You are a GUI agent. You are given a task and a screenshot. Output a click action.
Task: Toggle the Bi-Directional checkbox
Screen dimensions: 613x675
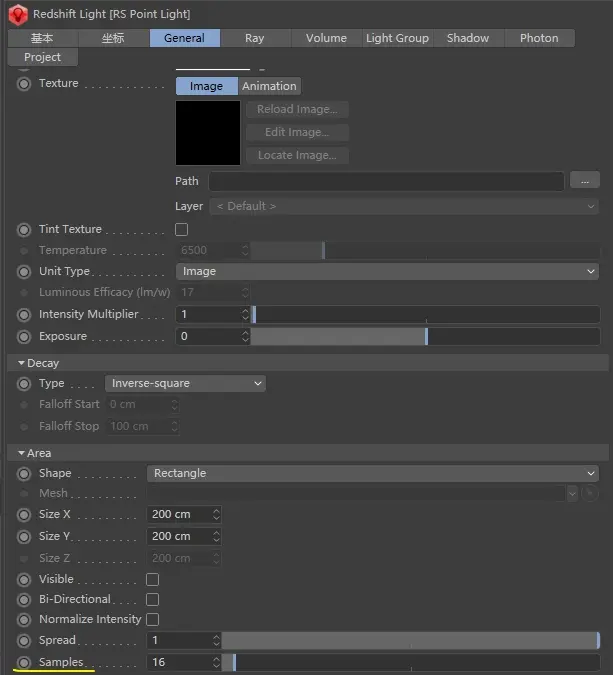(152, 599)
